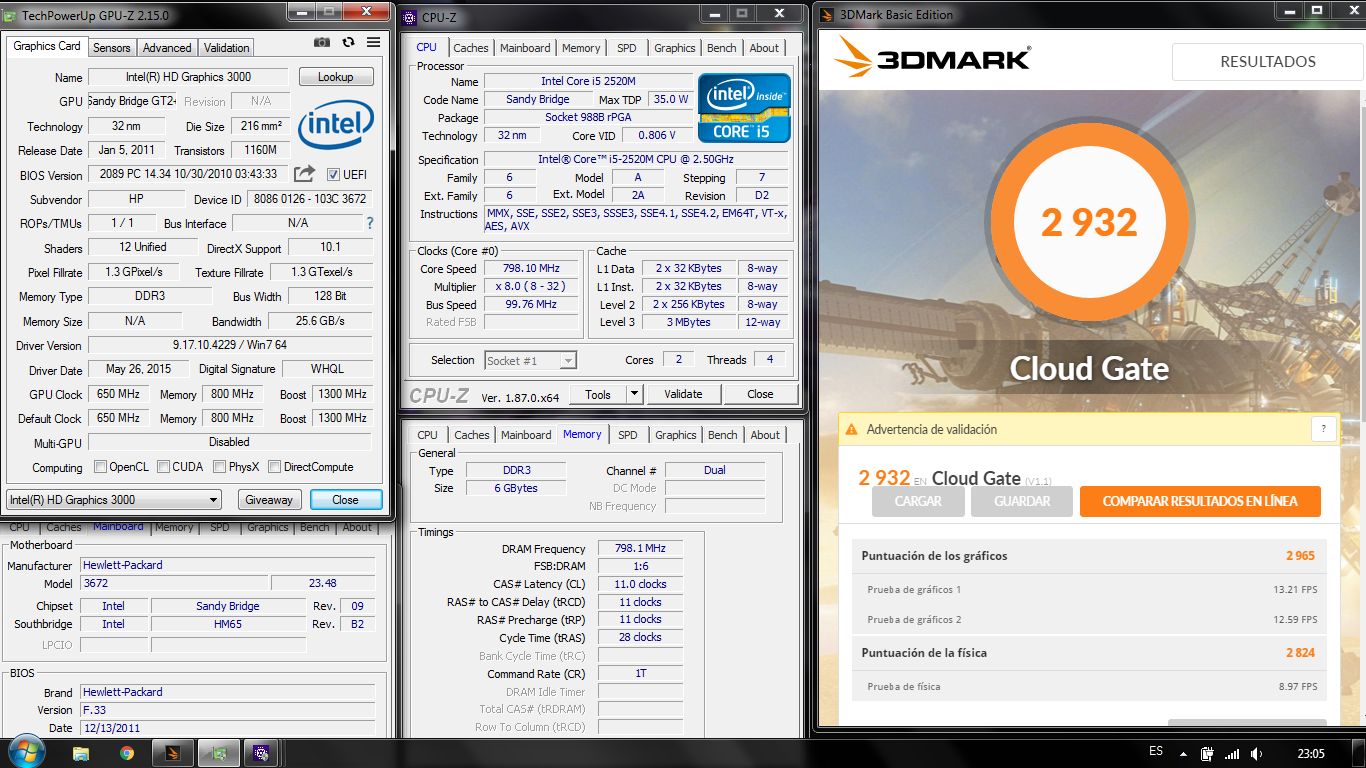Click the power plug tray icon
1366x768 pixels.
point(1207,754)
